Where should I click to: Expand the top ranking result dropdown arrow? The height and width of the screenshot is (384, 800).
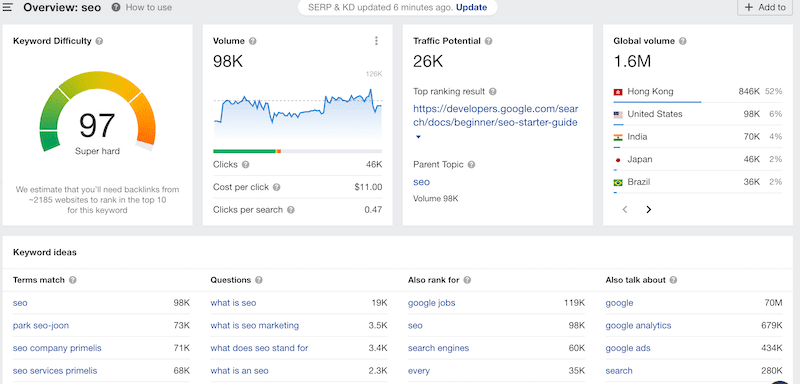coord(418,137)
